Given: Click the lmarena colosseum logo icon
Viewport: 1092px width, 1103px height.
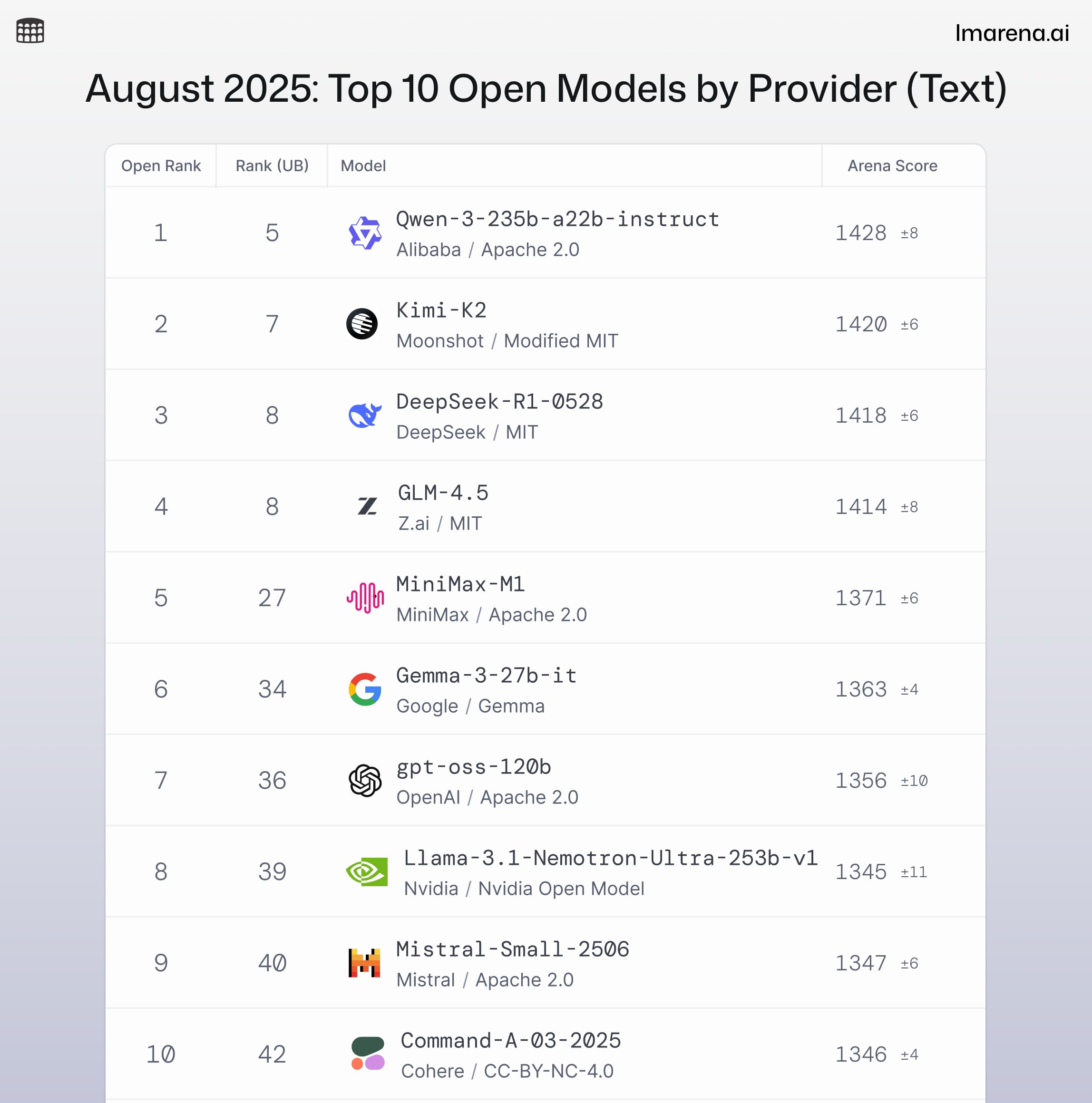Looking at the screenshot, I should [30, 31].
